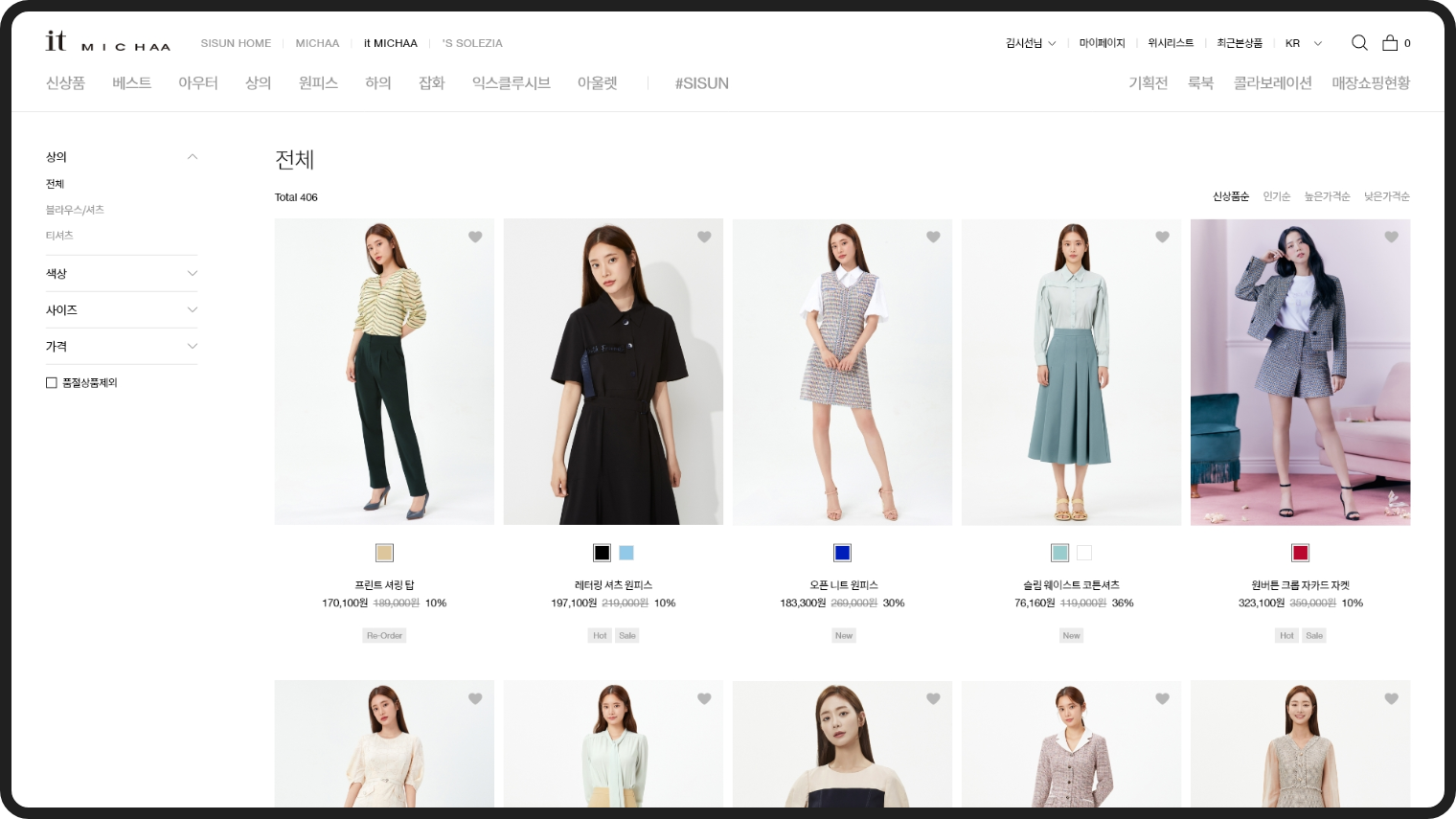Open the 신상품 menu
The image size is (1456, 819).
tap(65, 83)
